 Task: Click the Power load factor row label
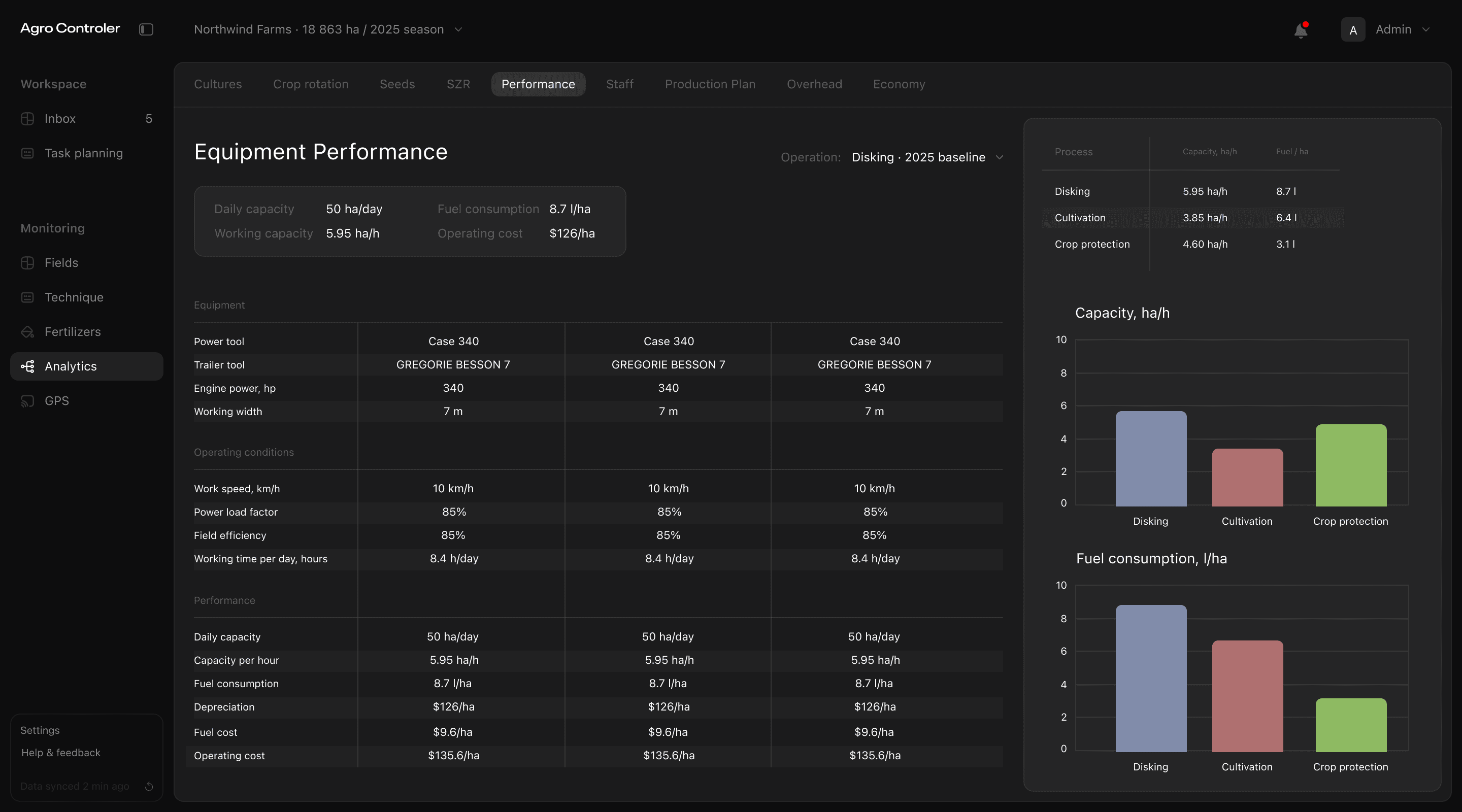tap(236, 512)
